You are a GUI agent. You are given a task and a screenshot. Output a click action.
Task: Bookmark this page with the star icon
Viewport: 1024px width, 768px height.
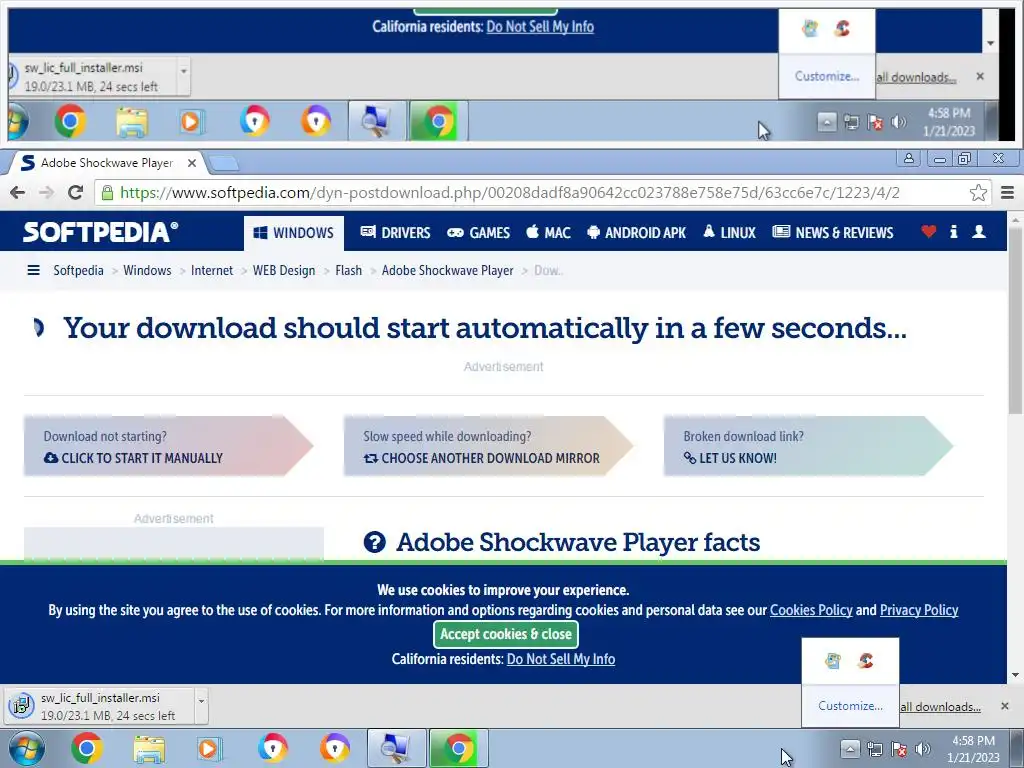978,193
